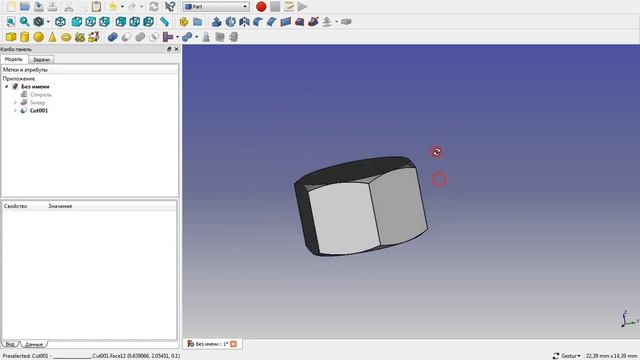The image size is (640, 360).
Task: Click Fit all content view icon
Action: coord(11,22)
